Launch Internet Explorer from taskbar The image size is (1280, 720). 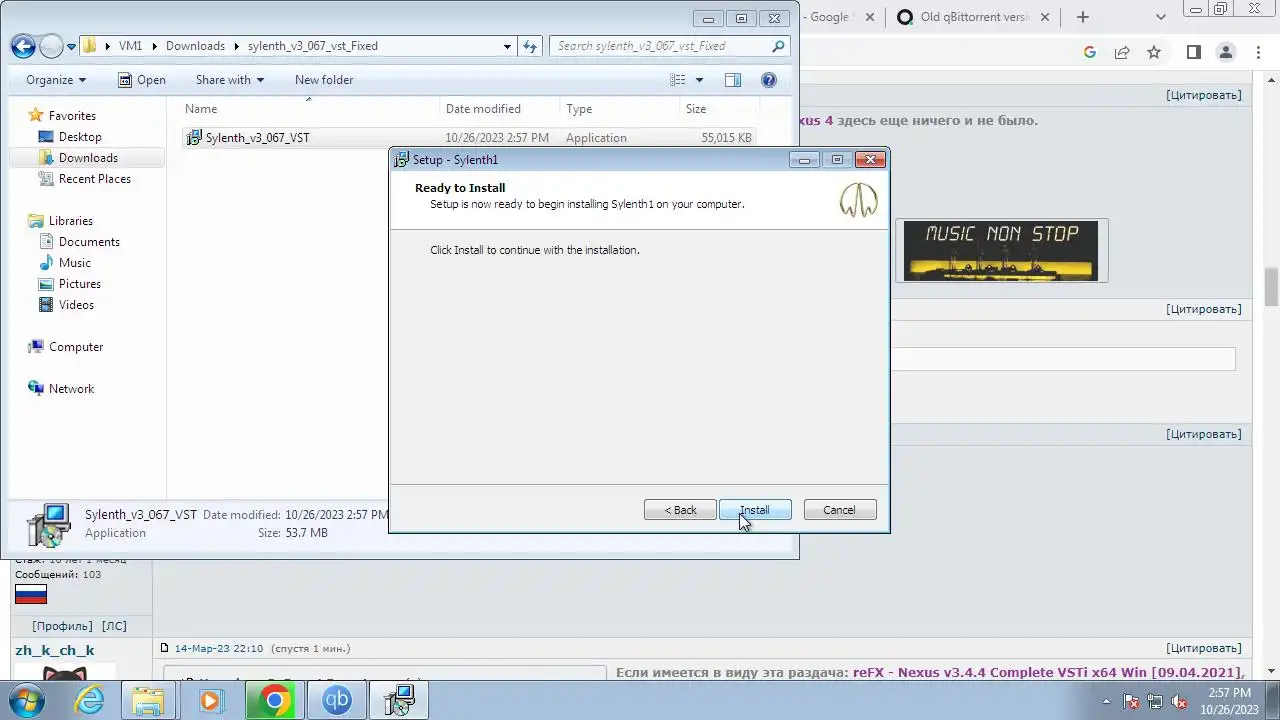(90, 700)
